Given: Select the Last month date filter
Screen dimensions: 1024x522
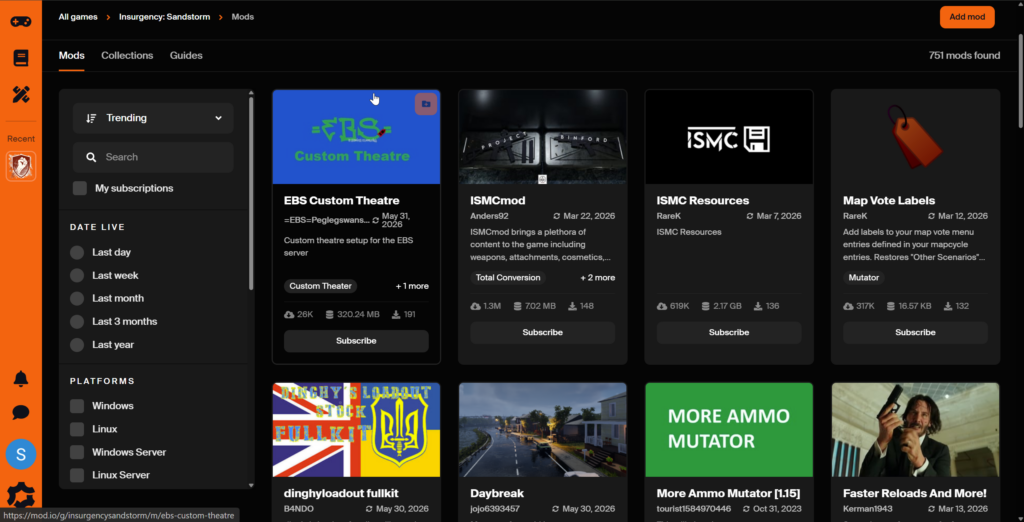Looking at the screenshot, I should pyautogui.click(x=77, y=299).
